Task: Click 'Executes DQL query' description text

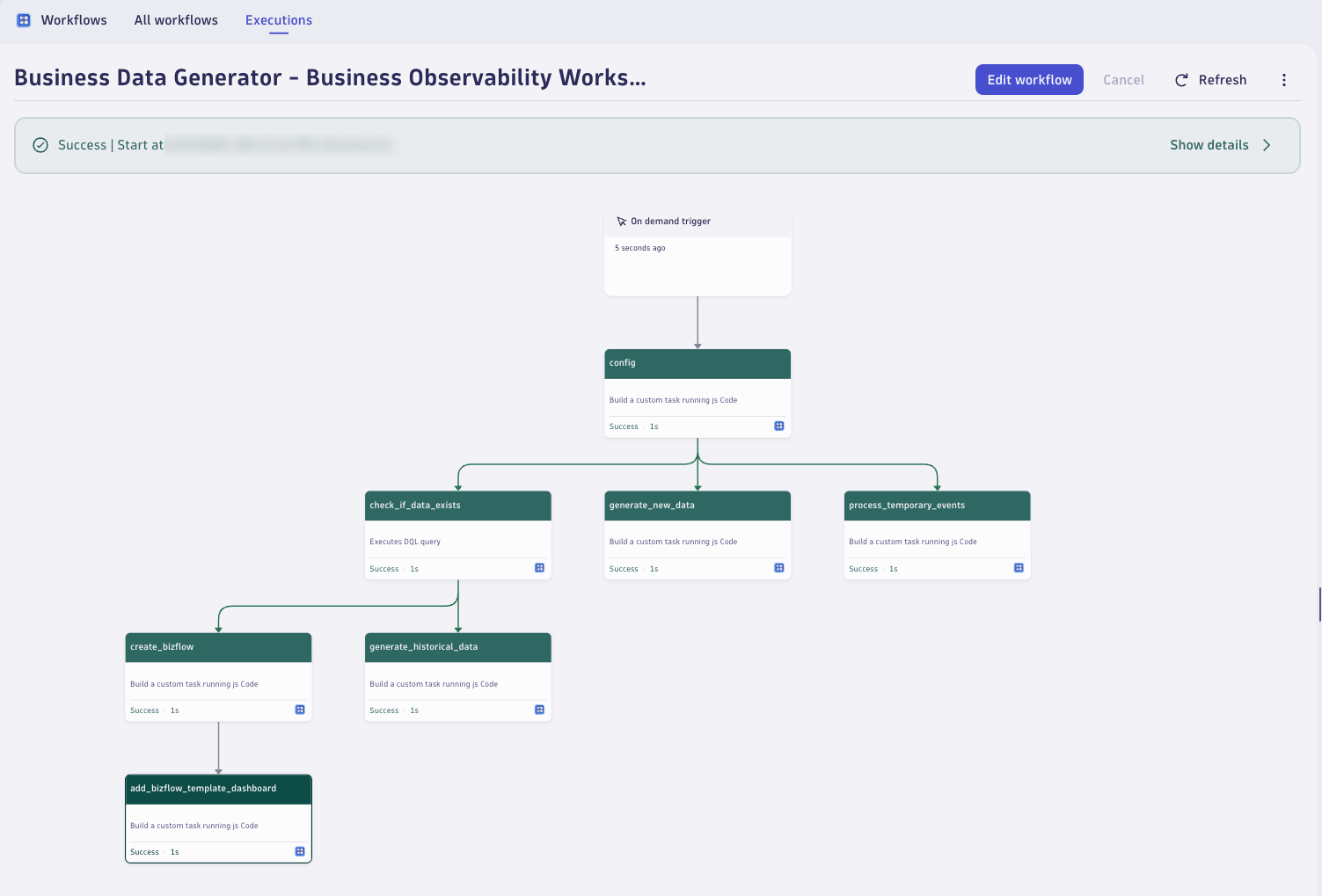Action: click(x=405, y=542)
